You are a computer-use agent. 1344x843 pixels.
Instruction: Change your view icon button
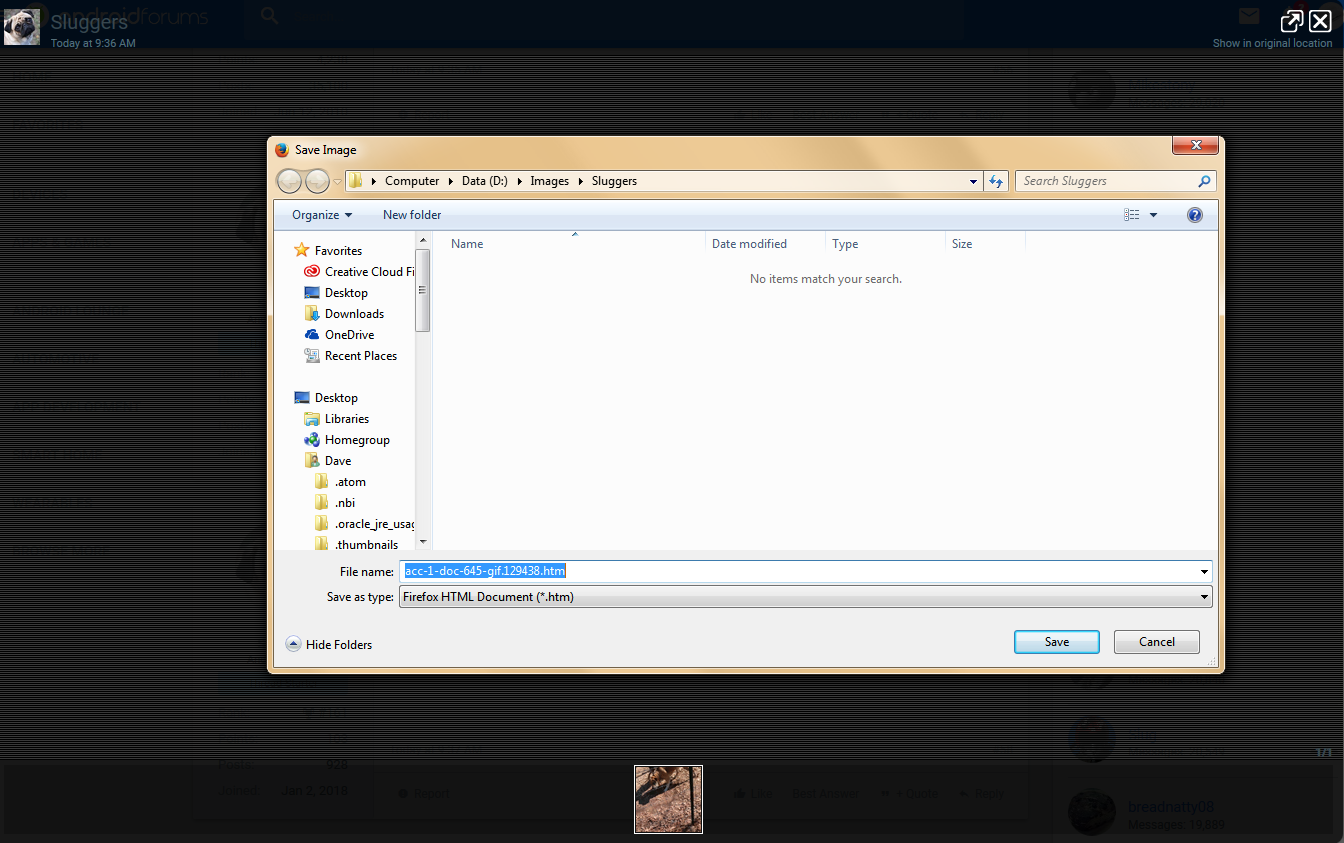click(1132, 215)
